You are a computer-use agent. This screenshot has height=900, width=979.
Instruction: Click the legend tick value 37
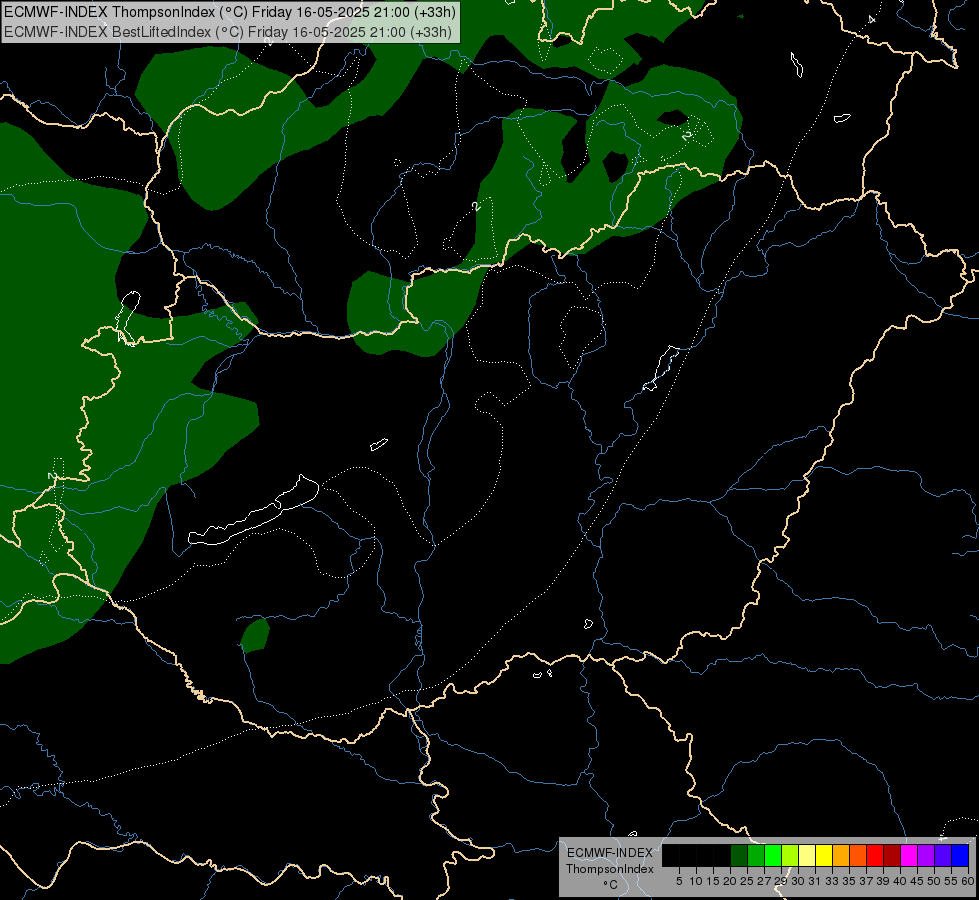(867, 881)
